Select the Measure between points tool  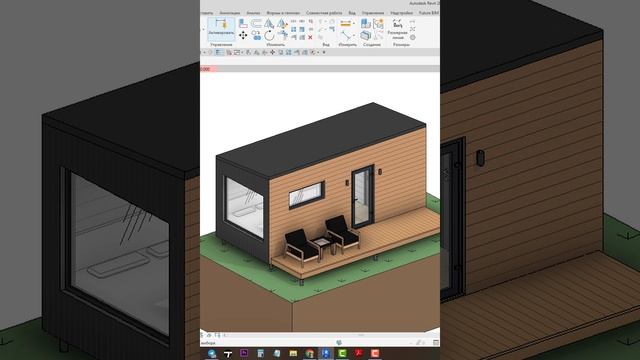345,35
